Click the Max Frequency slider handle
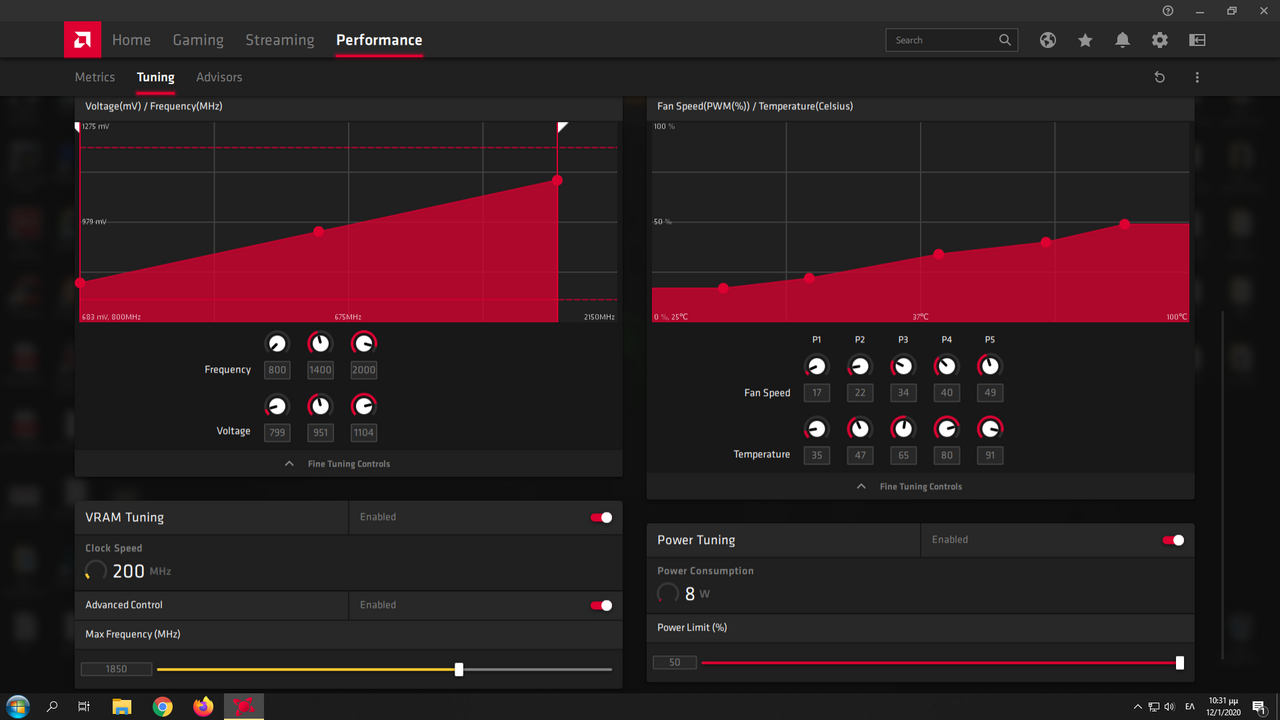Image resolution: width=1280 pixels, height=720 pixels. tap(459, 669)
